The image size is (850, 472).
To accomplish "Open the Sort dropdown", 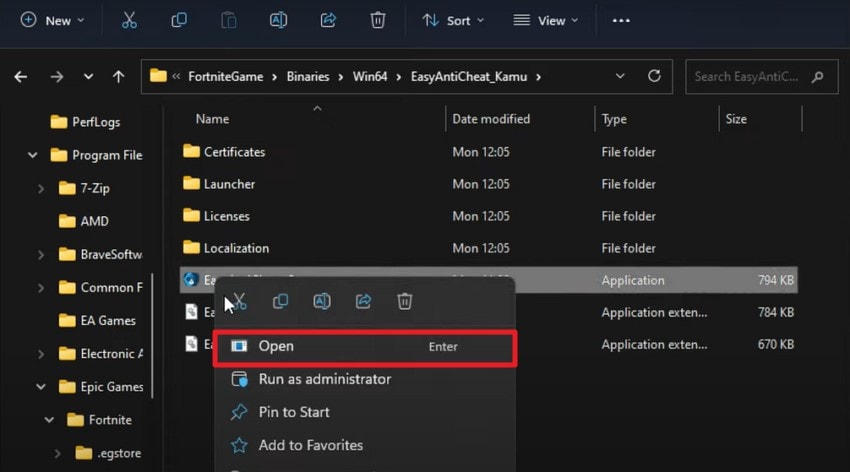I will [x=453, y=21].
